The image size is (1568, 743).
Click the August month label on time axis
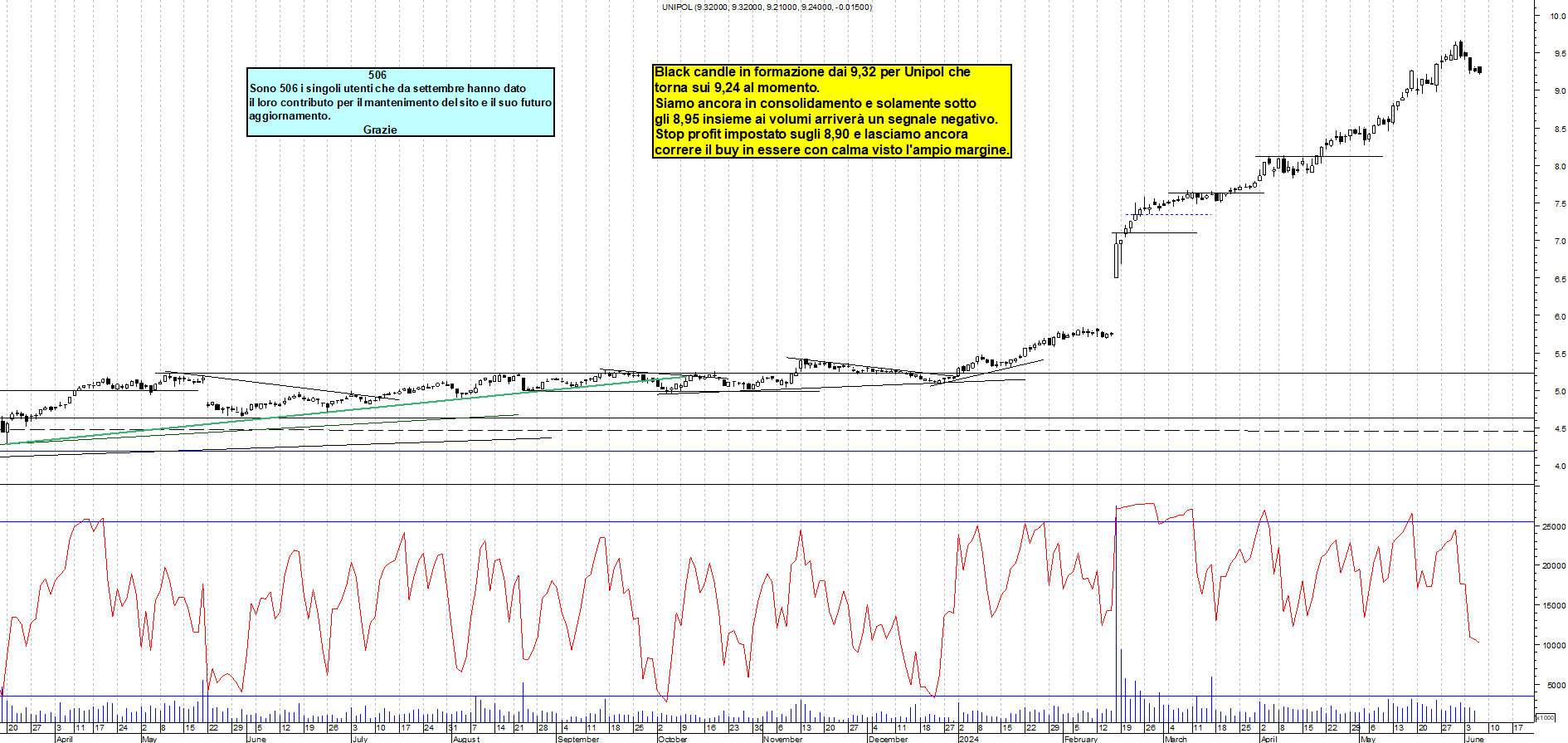[x=465, y=738]
